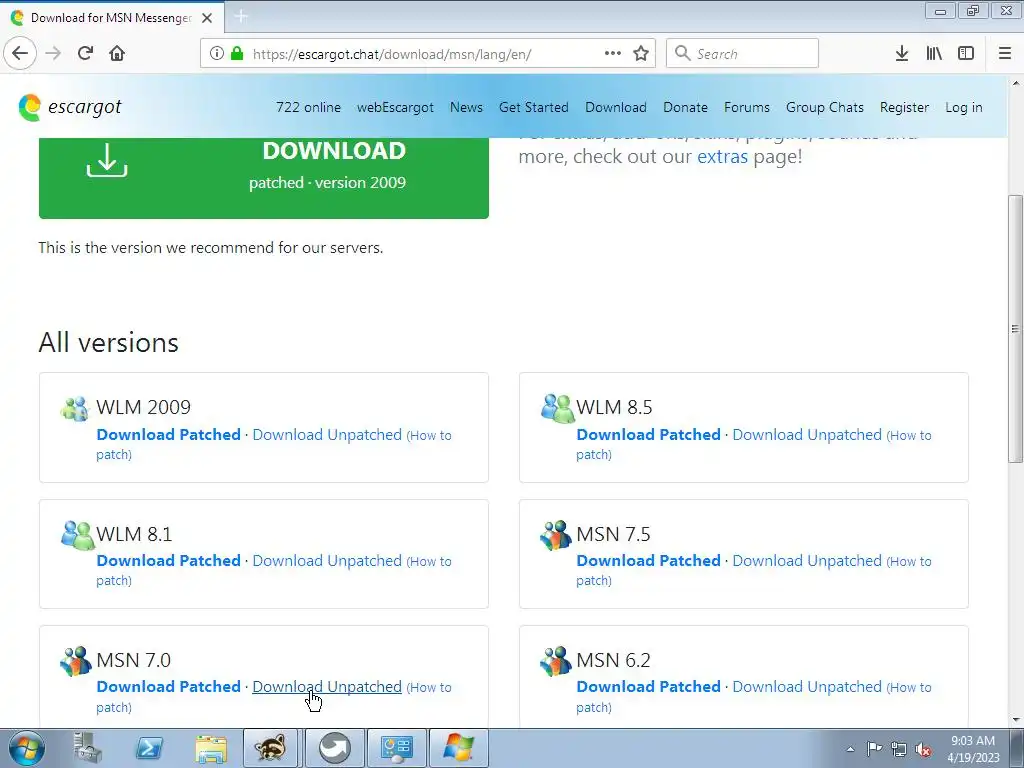
Task: Open Windows Explorer from the taskbar
Action: [x=212, y=748]
